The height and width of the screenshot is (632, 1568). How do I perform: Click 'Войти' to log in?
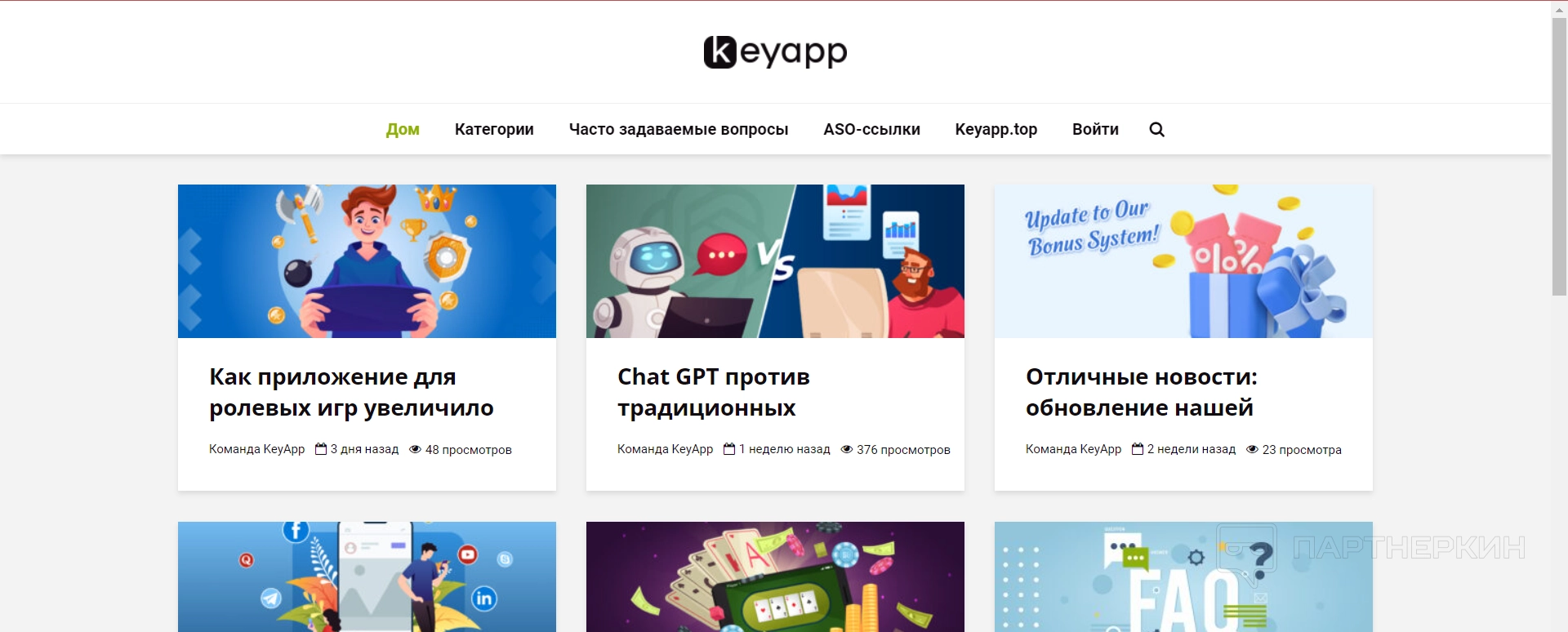click(x=1095, y=129)
